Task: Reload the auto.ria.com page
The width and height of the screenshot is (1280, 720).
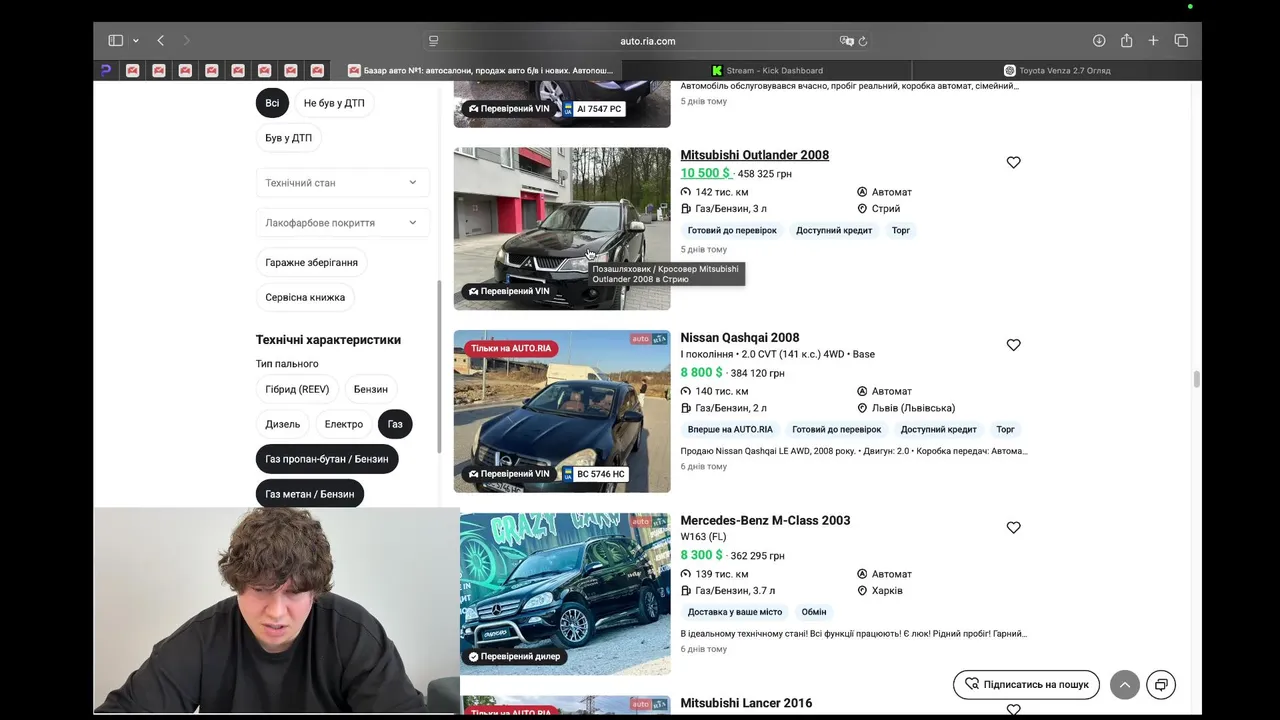Action: pos(863,41)
